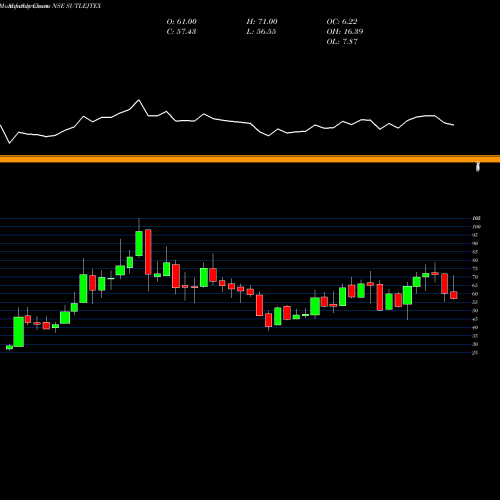The image size is (500, 500).
Task: Click the 45 price axis label
Action: [475, 319]
